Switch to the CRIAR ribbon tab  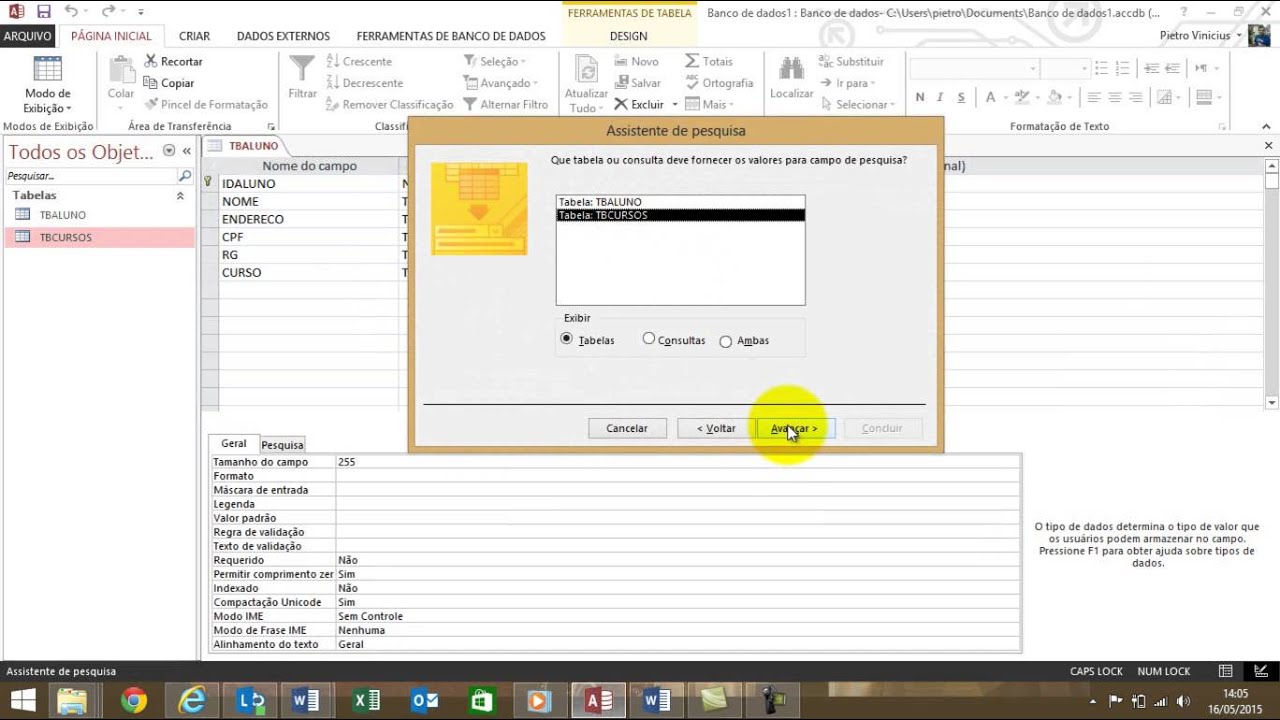pos(194,36)
